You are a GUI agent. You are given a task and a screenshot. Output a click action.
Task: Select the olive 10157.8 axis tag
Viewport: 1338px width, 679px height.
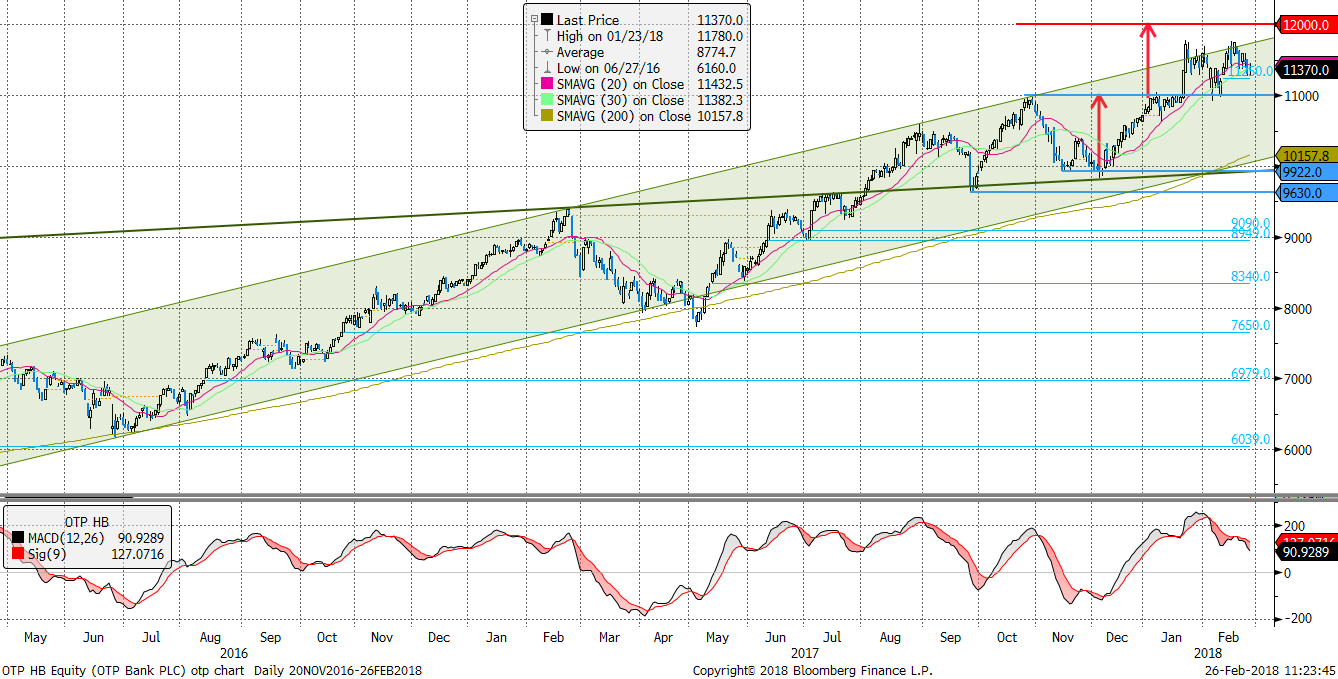pos(1307,156)
